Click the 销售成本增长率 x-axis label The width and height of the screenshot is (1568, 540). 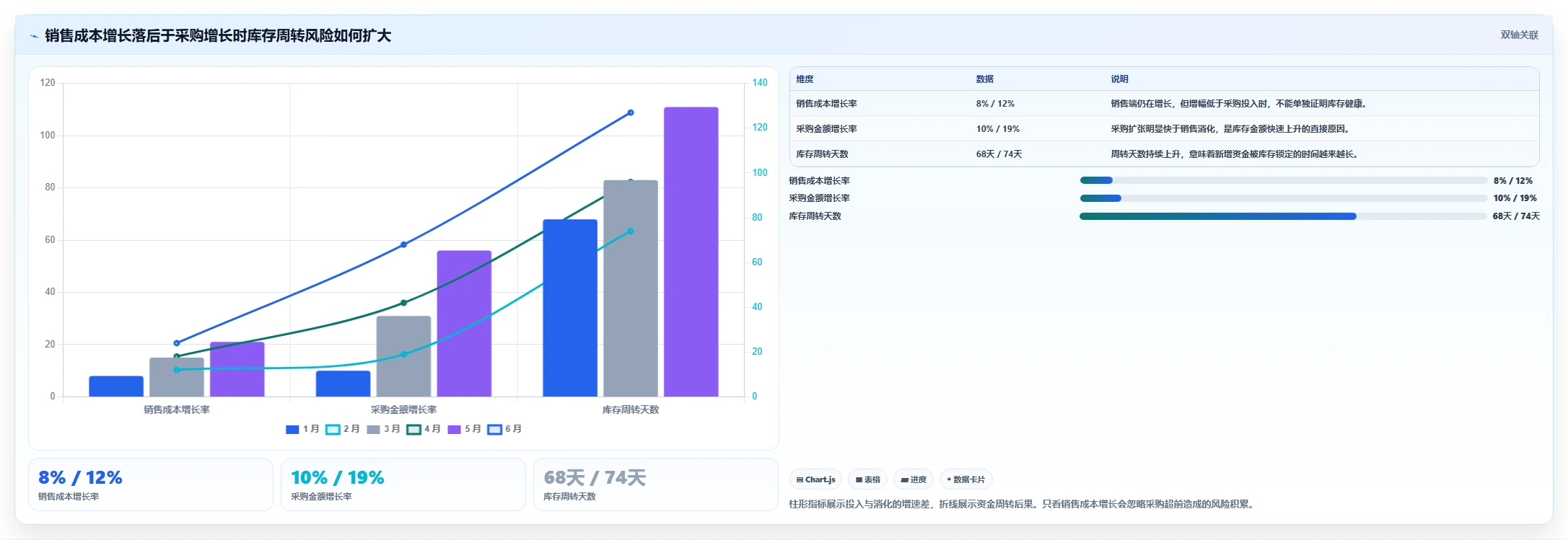177,410
